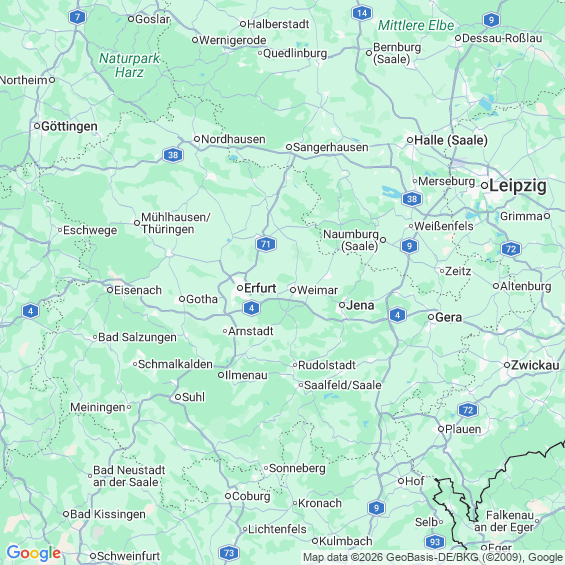Click the Göttingen city label
Image resolution: width=565 pixels, height=565 pixels.
coord(69,126)
